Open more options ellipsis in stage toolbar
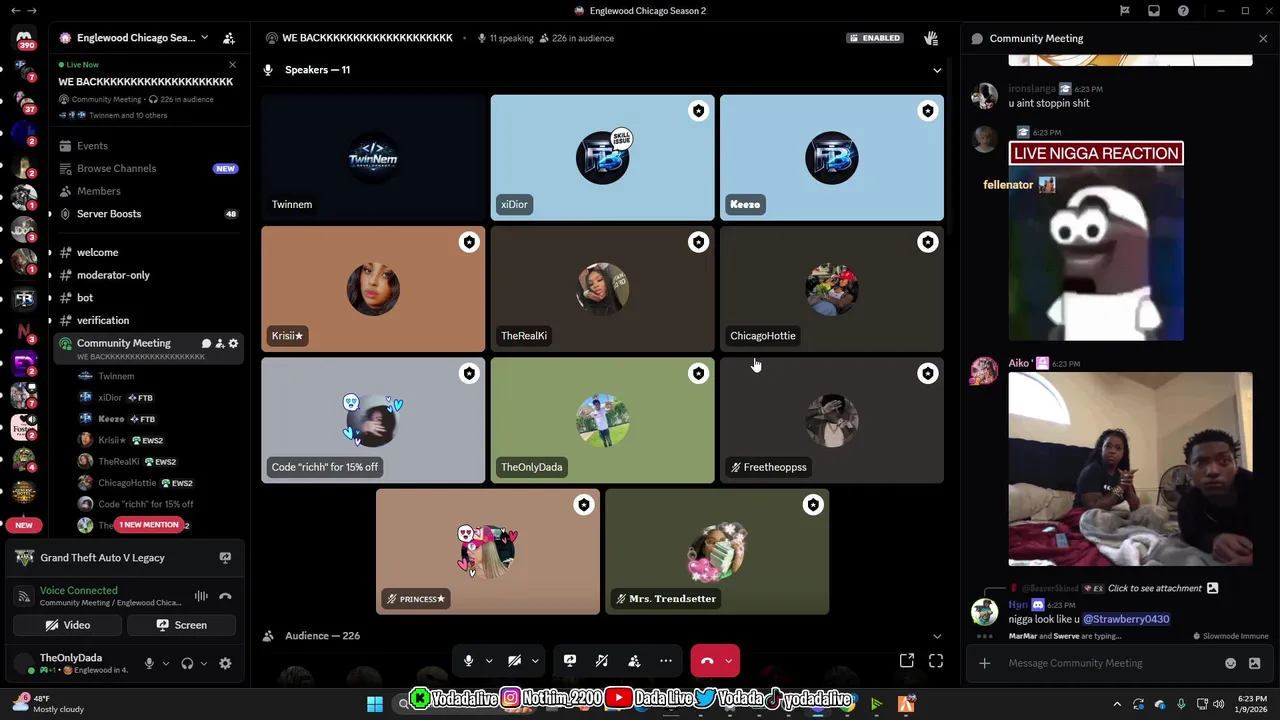This screenshot has height=720, width=1280. click(666, 661)
